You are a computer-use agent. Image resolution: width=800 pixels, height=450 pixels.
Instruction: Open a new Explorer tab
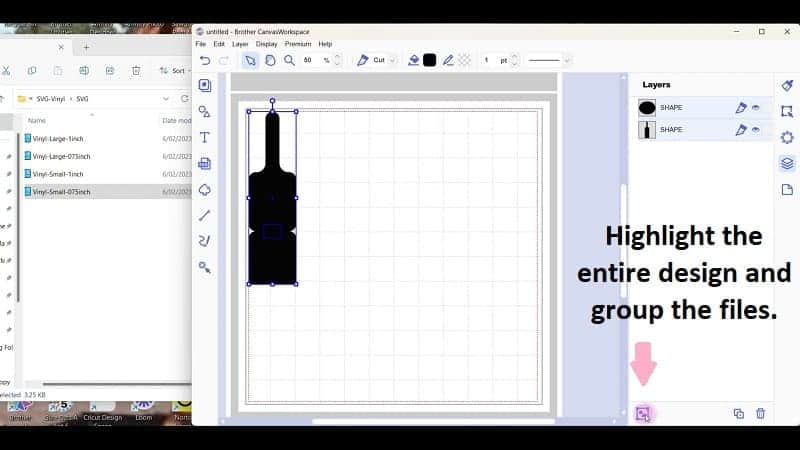point(86,47)
